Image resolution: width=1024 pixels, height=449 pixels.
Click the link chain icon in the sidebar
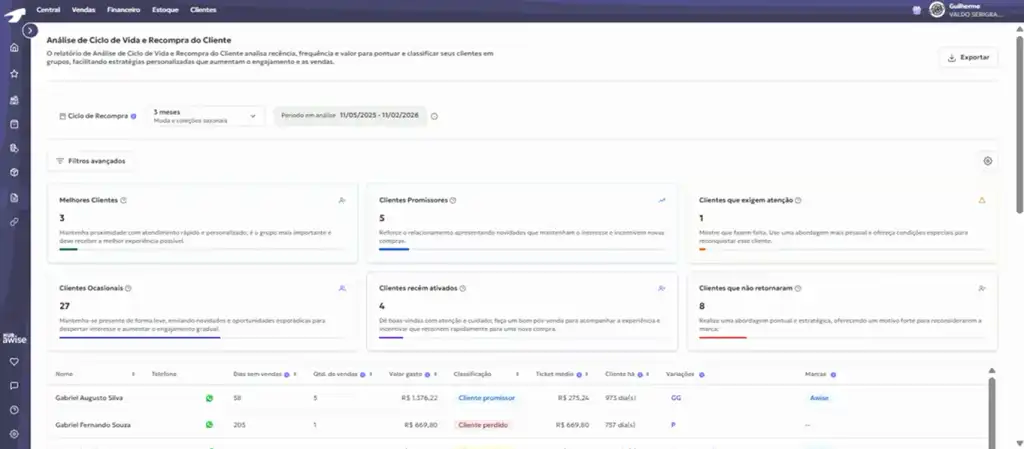14,222
